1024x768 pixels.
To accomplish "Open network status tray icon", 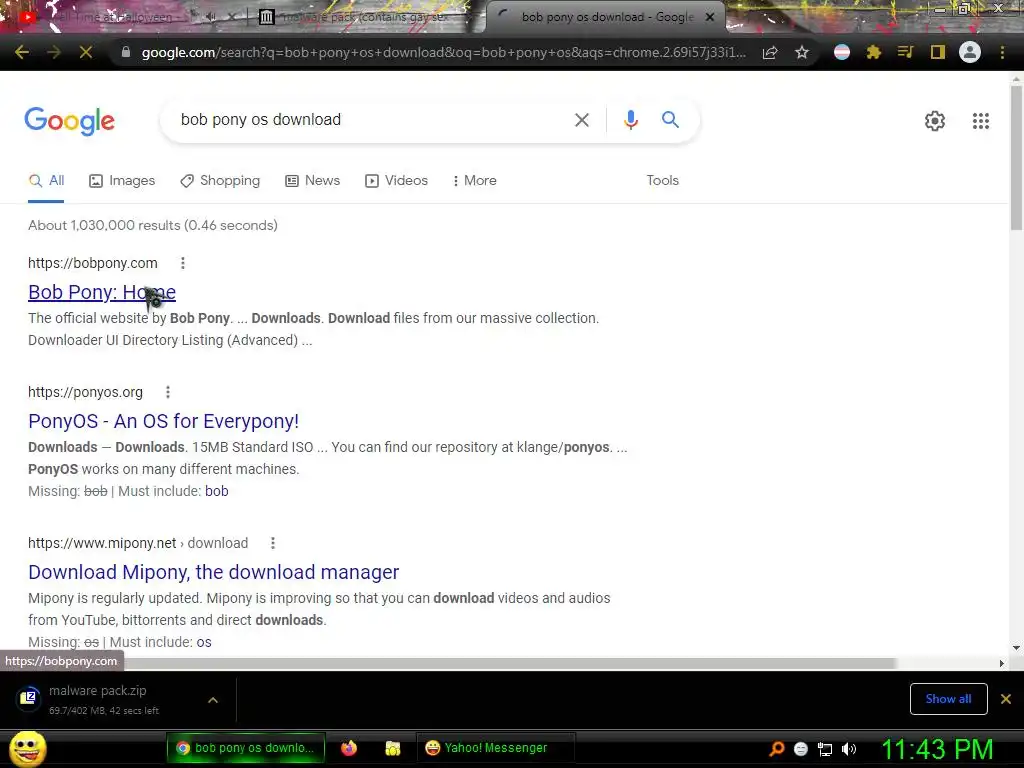I will pyautogui.click(x=825, y=749).
